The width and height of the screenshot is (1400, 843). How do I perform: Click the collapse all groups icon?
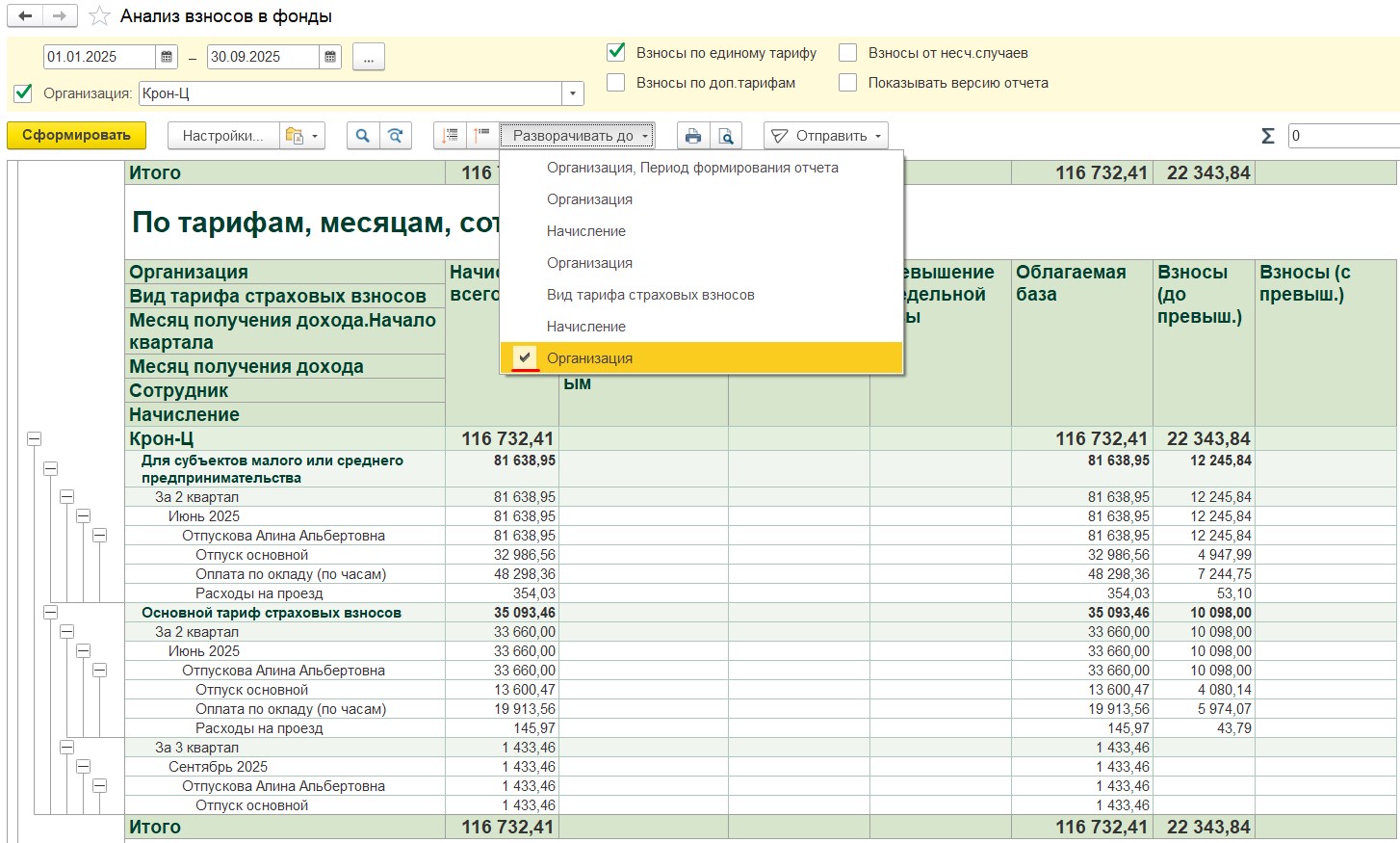coord(481,136)
